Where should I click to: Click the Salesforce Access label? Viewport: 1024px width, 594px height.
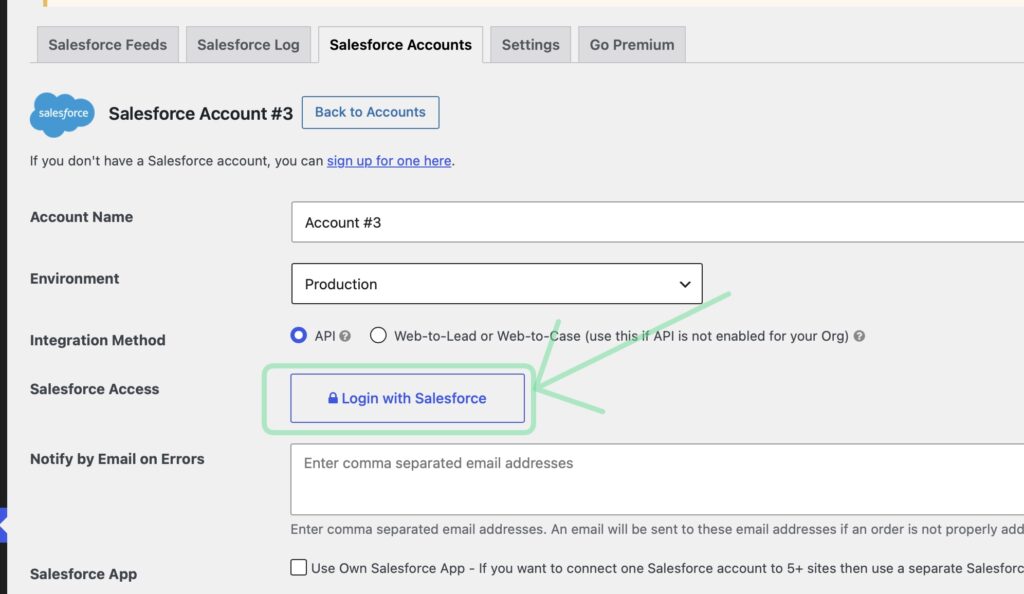pyautogui.click(x=95, y=389)
